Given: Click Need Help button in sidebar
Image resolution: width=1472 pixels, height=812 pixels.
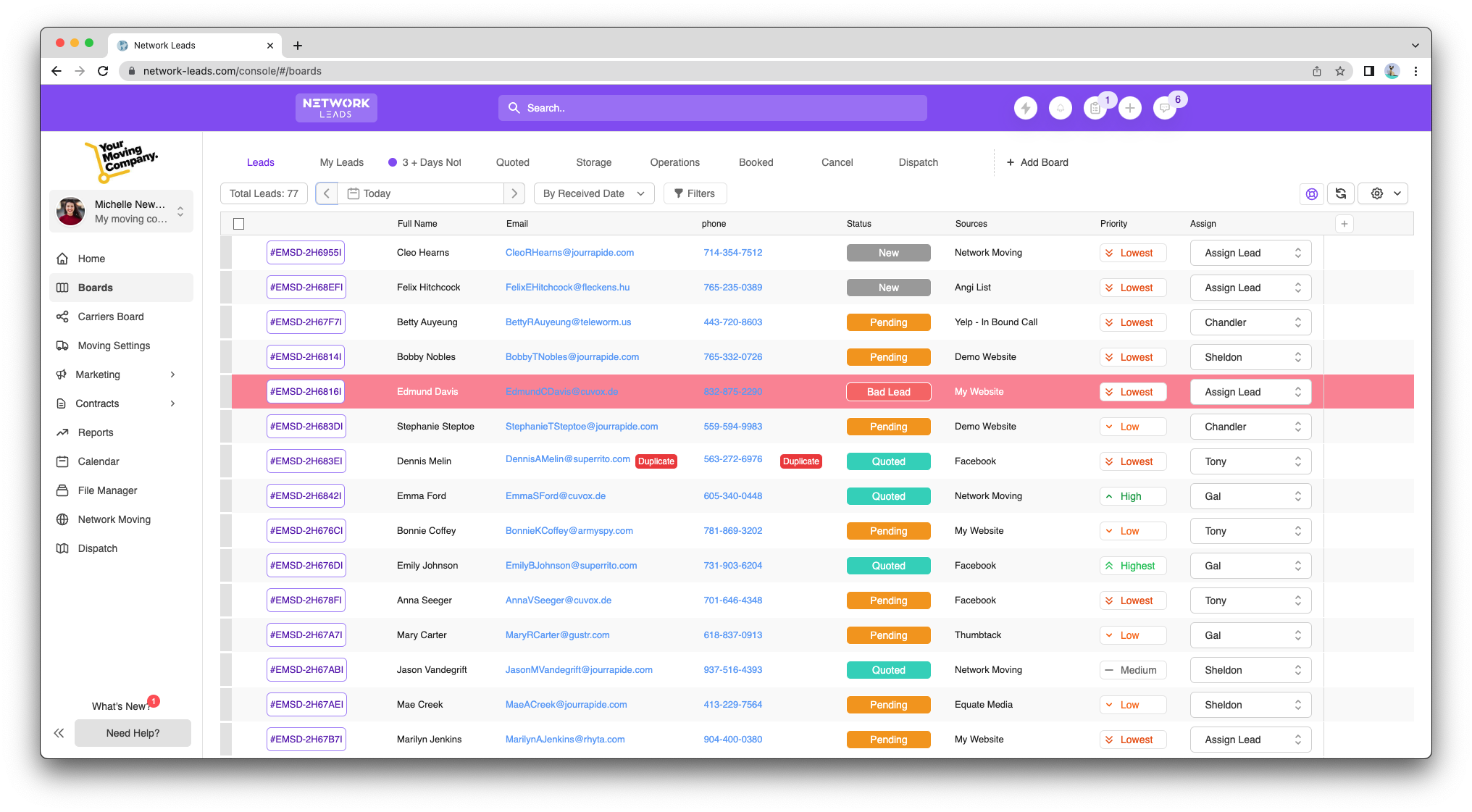Looking at the screenshot, I should 133,733.
